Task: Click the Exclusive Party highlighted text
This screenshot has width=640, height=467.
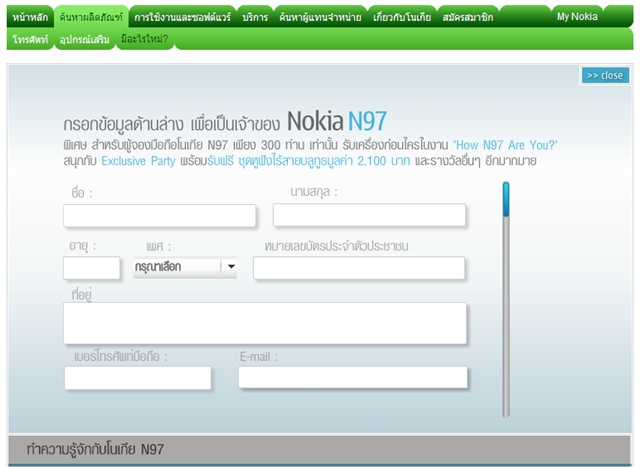Action: coord(138,161)
